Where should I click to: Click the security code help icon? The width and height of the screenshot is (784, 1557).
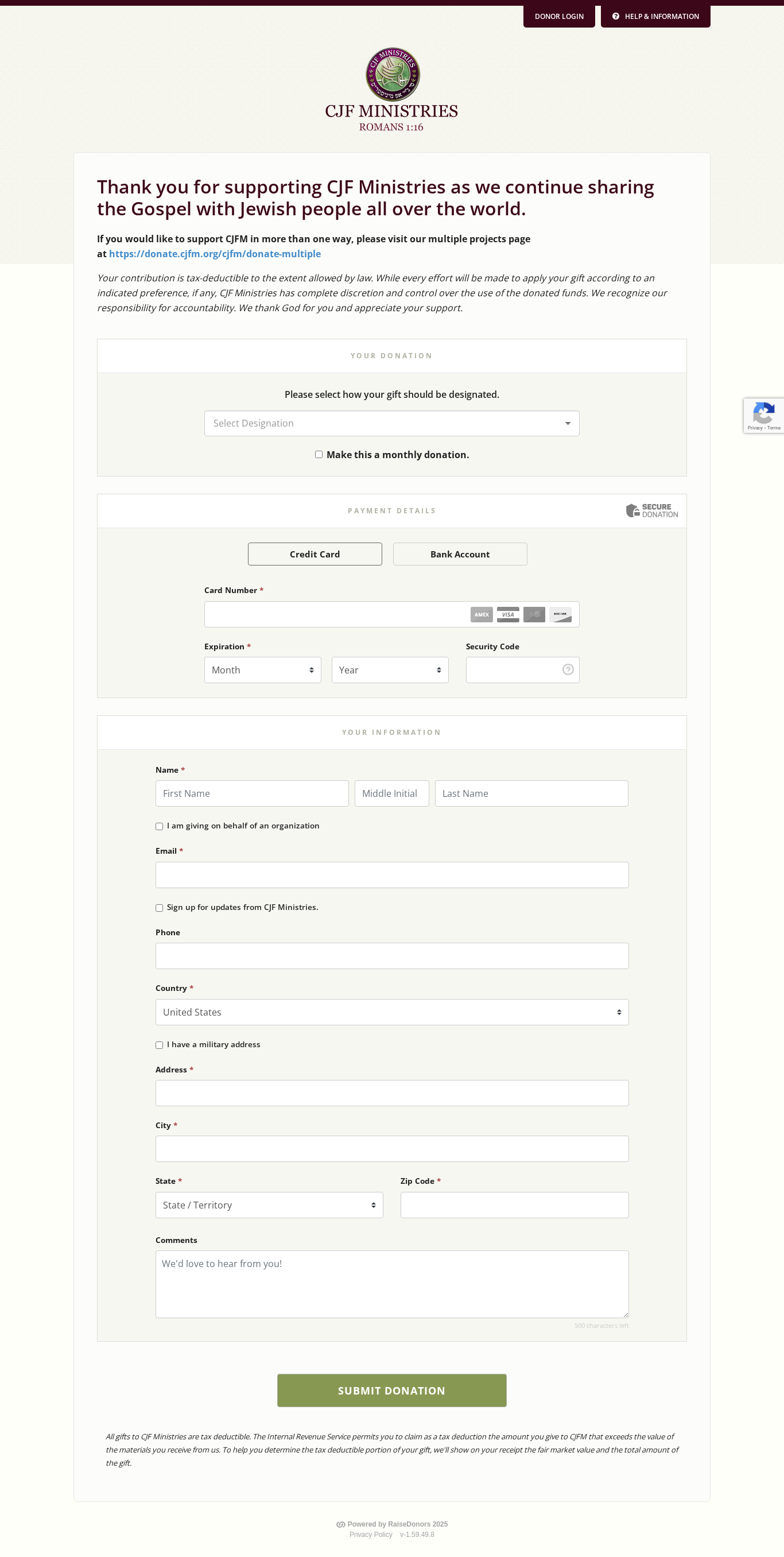click(x=568, y=669)
